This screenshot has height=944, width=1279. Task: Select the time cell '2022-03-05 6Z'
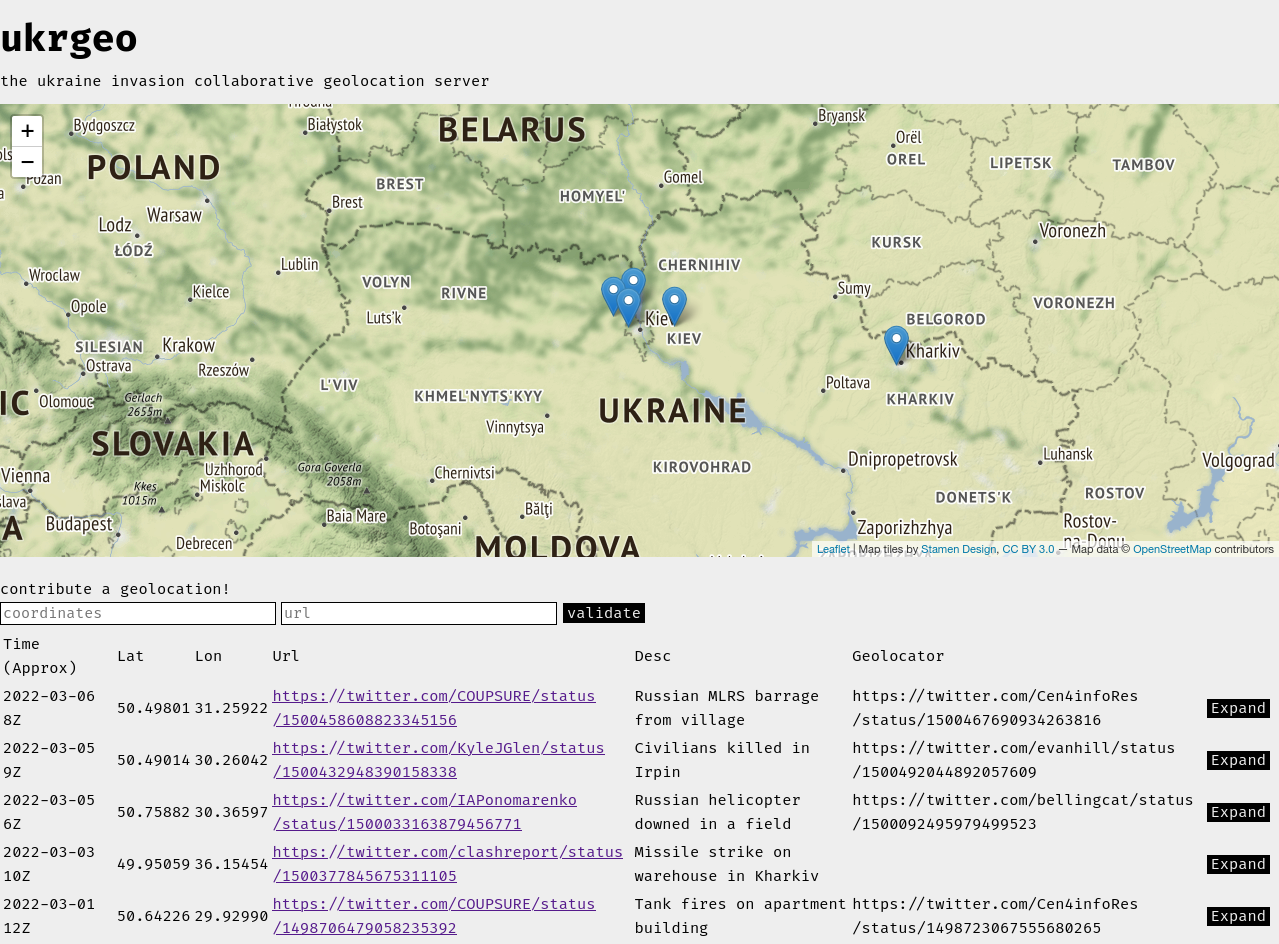49,812
